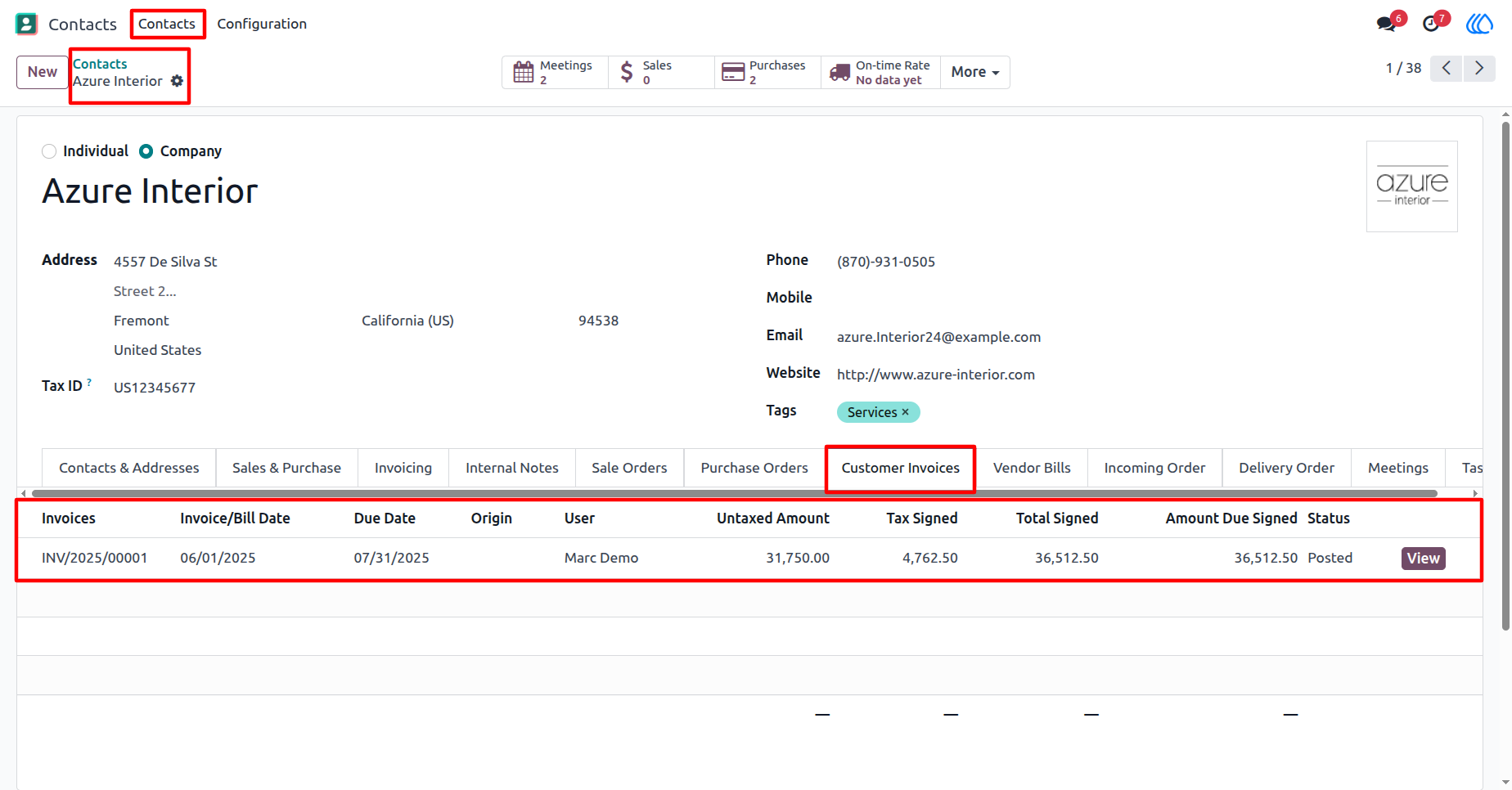This screenshot has width=1512, height=790.
Task: Switch to Vendor Bills tab
Action: pyautogui.click(x=1032, y=468)
